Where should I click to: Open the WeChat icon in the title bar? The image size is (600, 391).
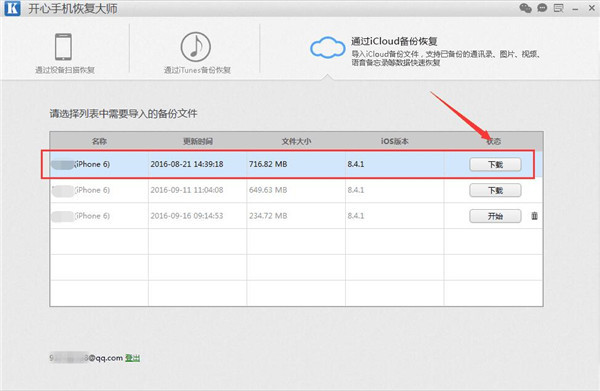tap(525, 8)
